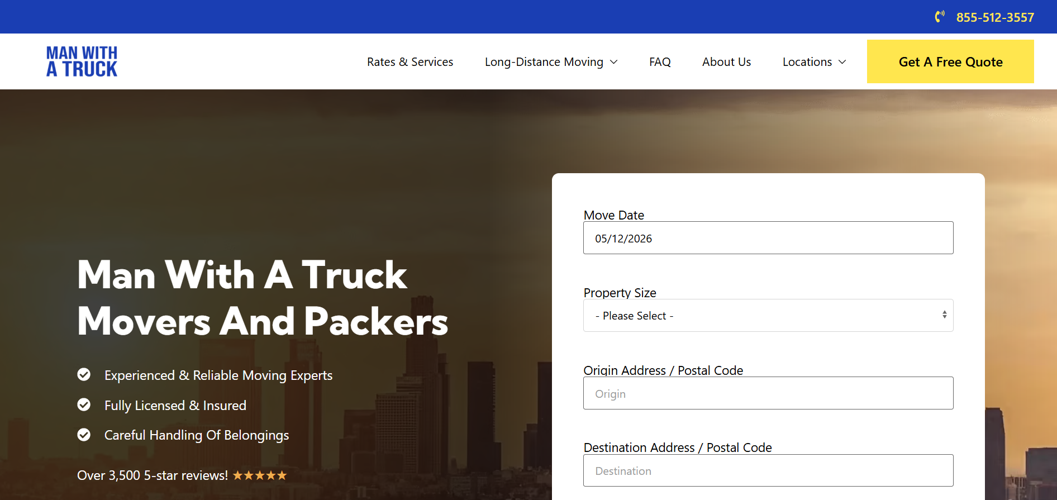Screen dimensions: 1057x500
Task: Open the Man With A Truck logo
Action: (x=82, y=61)
